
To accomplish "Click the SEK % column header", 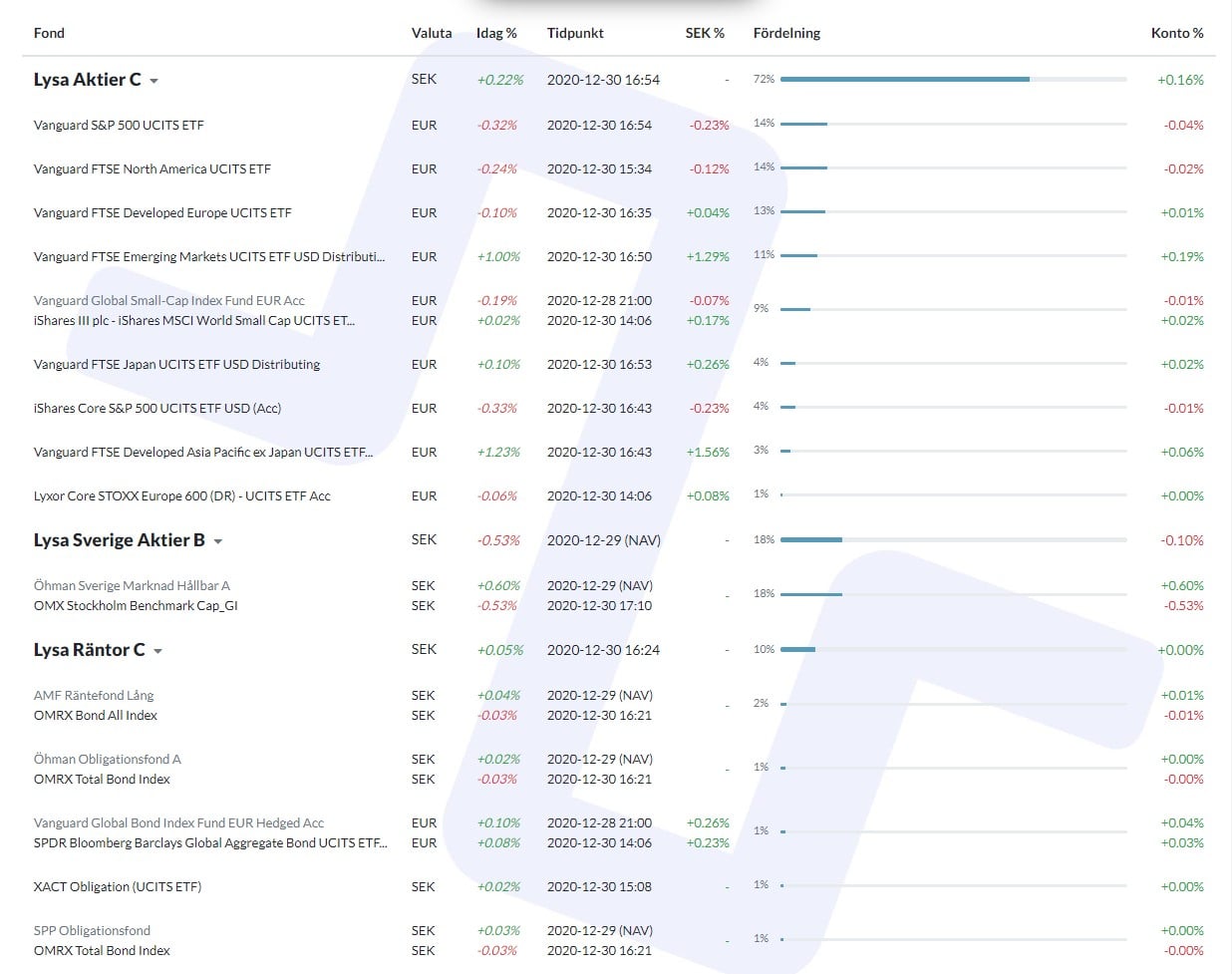I will point(705,33).
